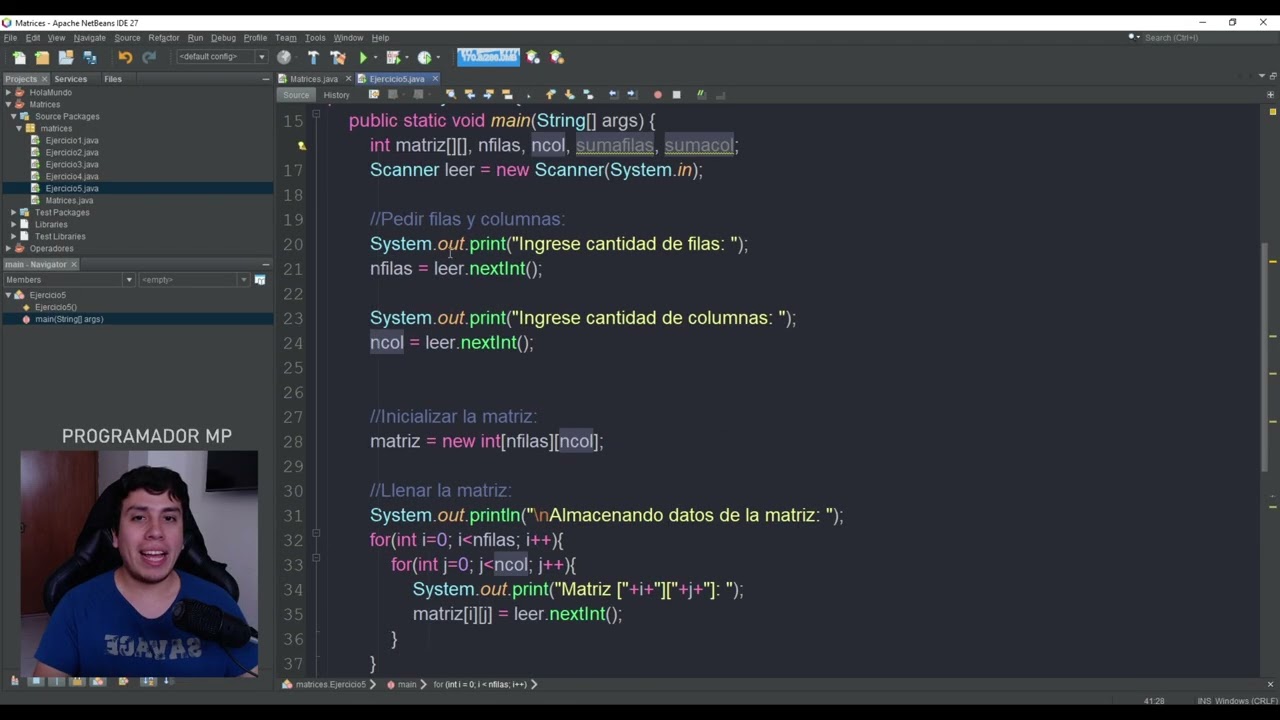Screen dimensions: 1280x720
Task: Minimize the Projects panel
Action: tap(265, 79)
